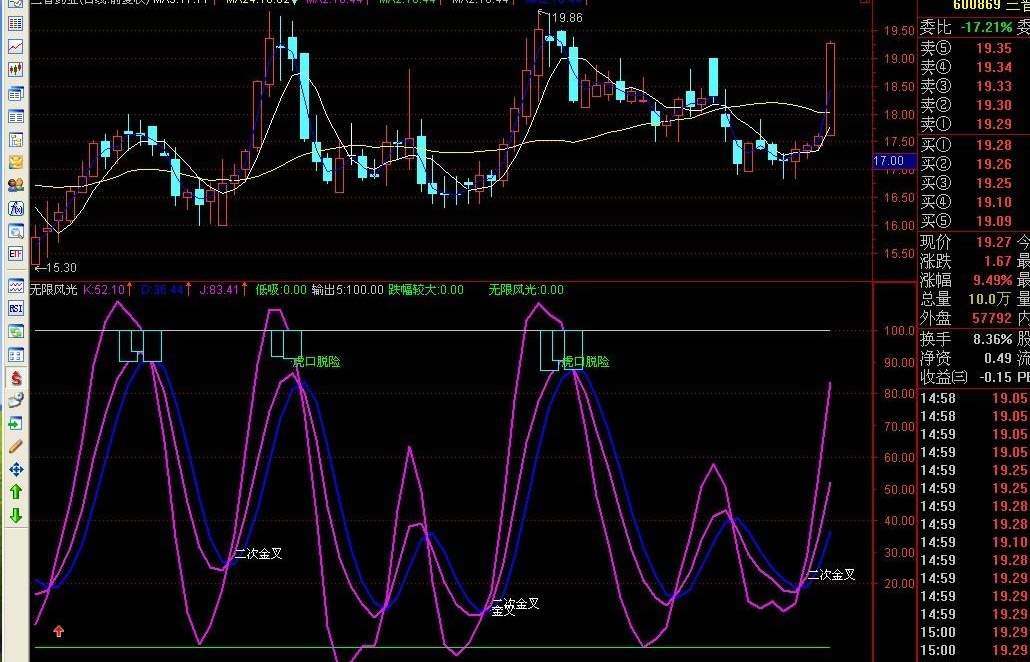Open the multi-window view icon
1030x662 pixels.
click(x=15, y=93)
